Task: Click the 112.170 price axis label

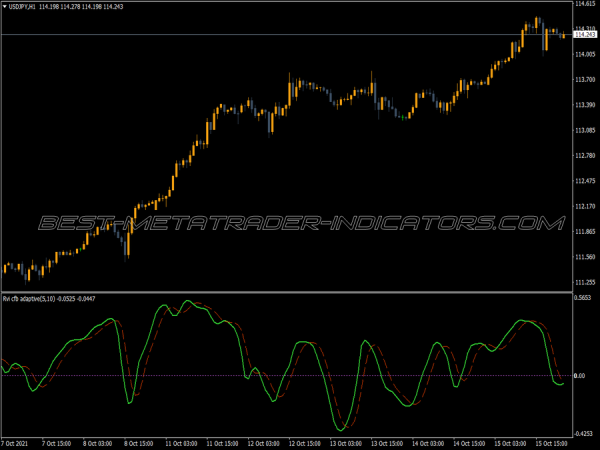Action: click(x=584, y=207)
